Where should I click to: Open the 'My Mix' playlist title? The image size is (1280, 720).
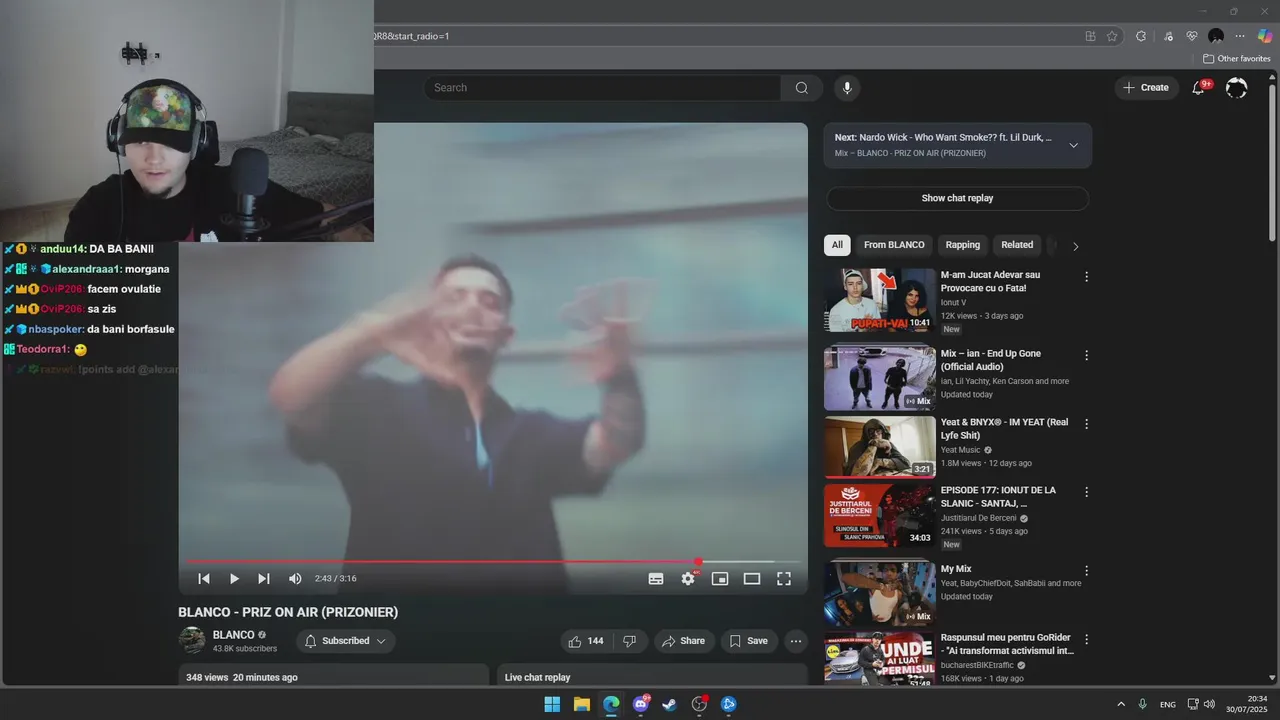tap(956, 569)
